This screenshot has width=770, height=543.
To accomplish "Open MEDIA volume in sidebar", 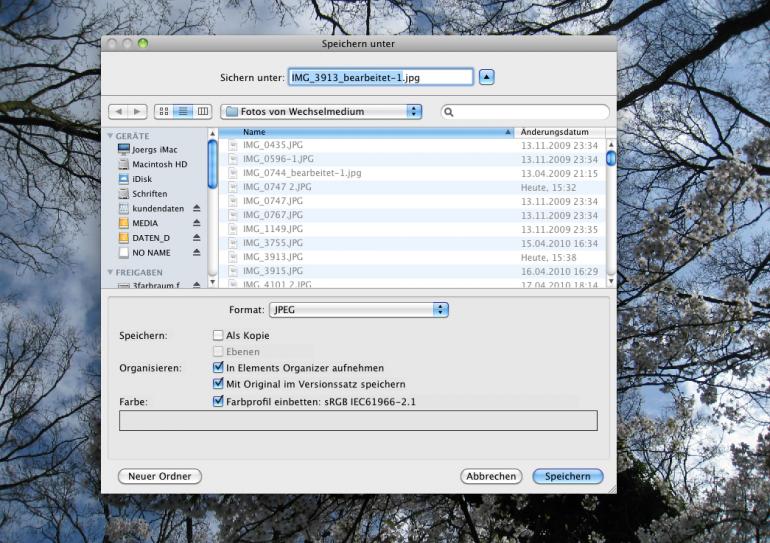I will pos(145,223).
